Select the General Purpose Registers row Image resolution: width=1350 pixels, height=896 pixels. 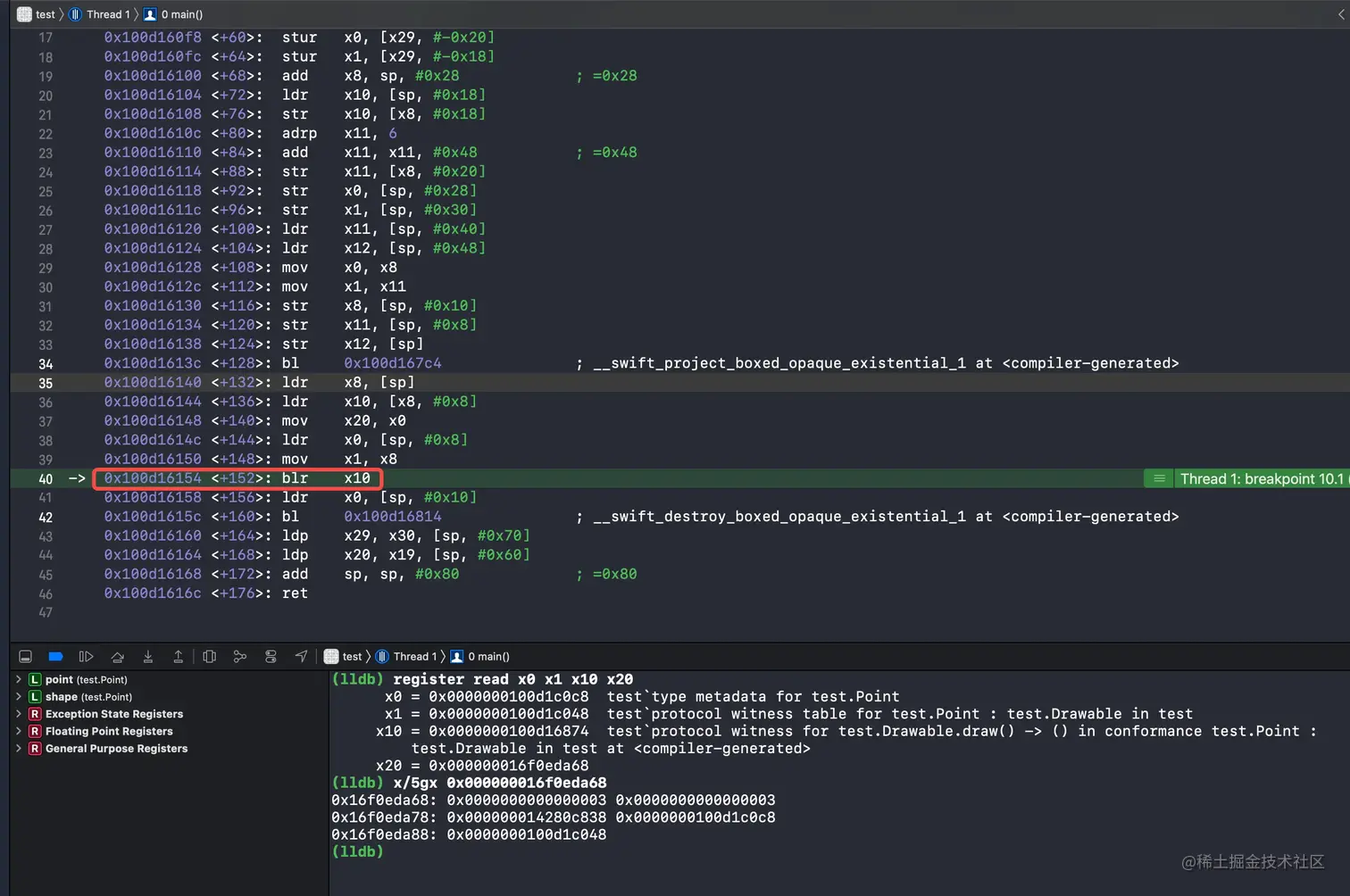point(170,748)
